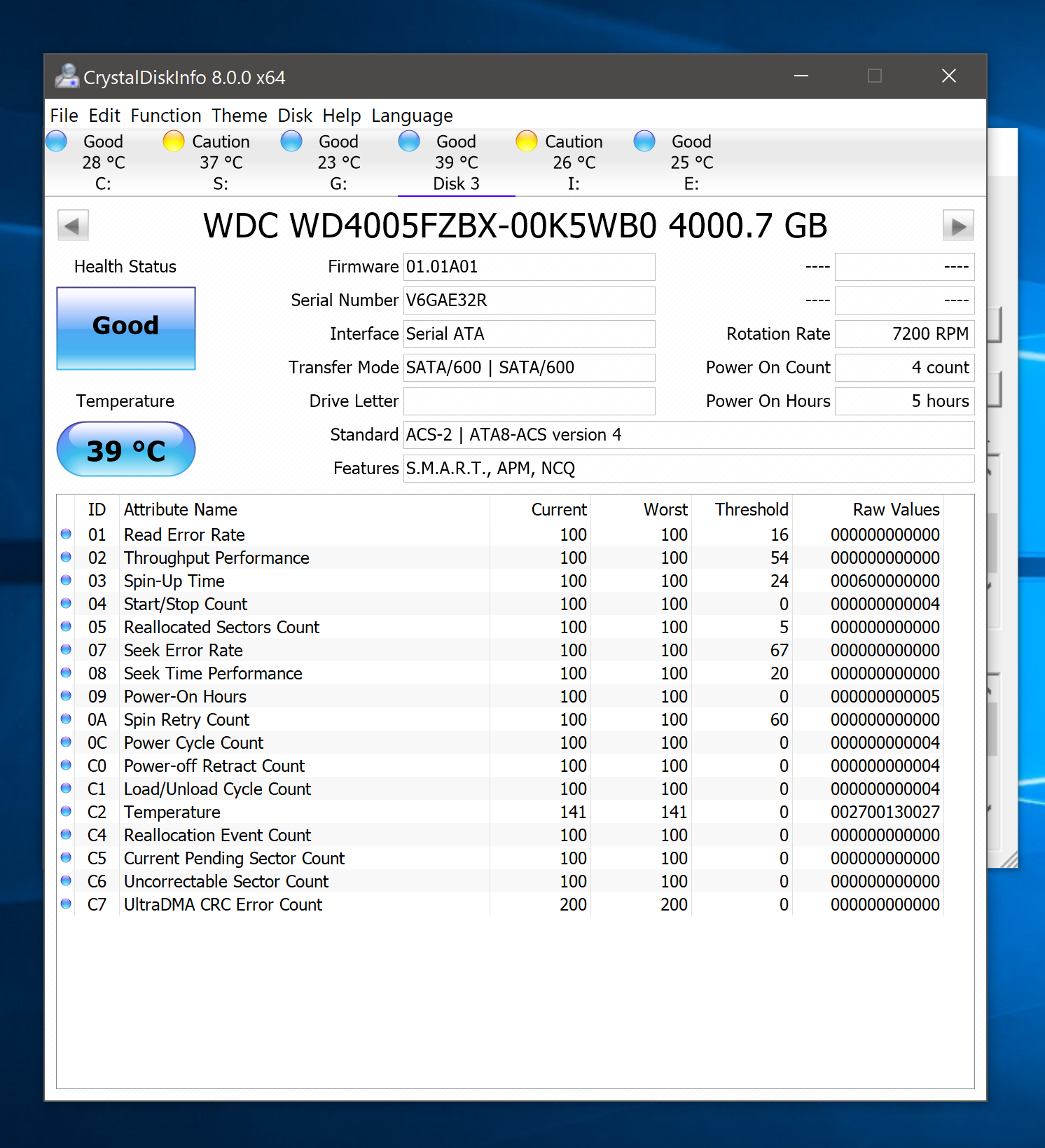The image size is (1045, 1148).
Task: Click status dot for Reallocated Sectors Count
Action: (66, 627)
